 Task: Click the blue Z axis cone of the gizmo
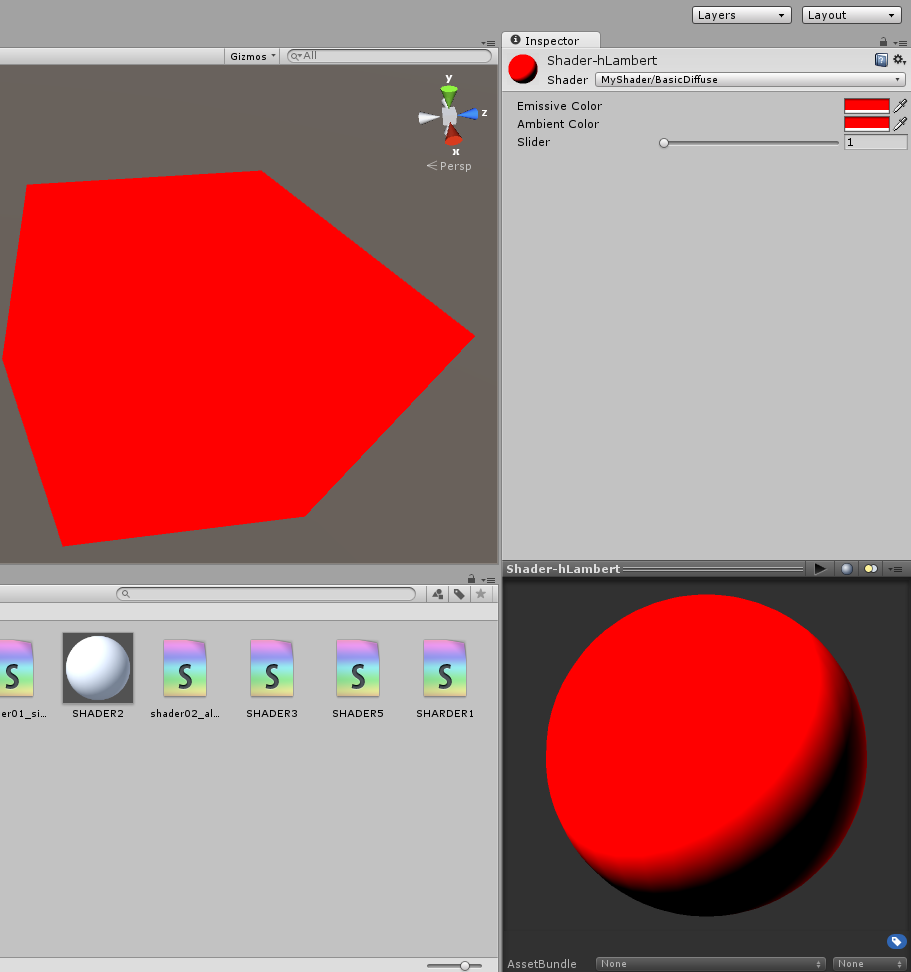pyautogui.click(x=469, y=113)
